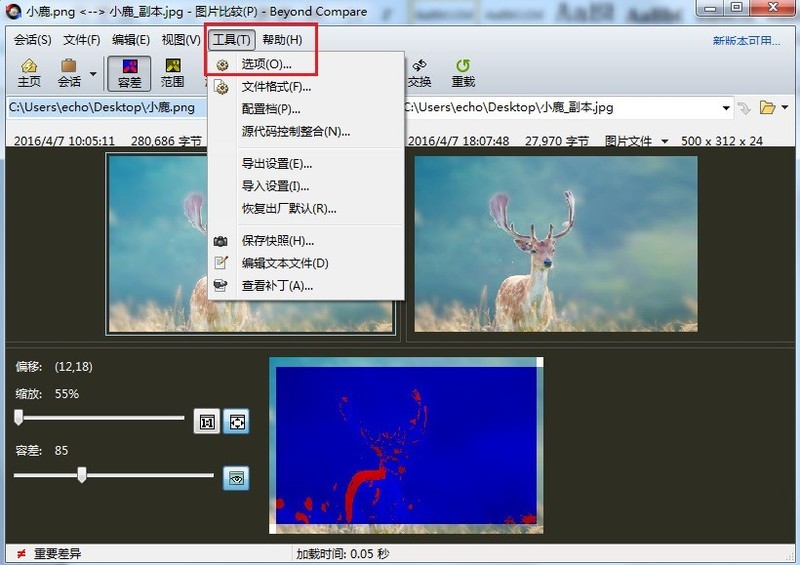Select 源代码控制整合(N)... menu entry
The image size is (800, 565).
306,132
